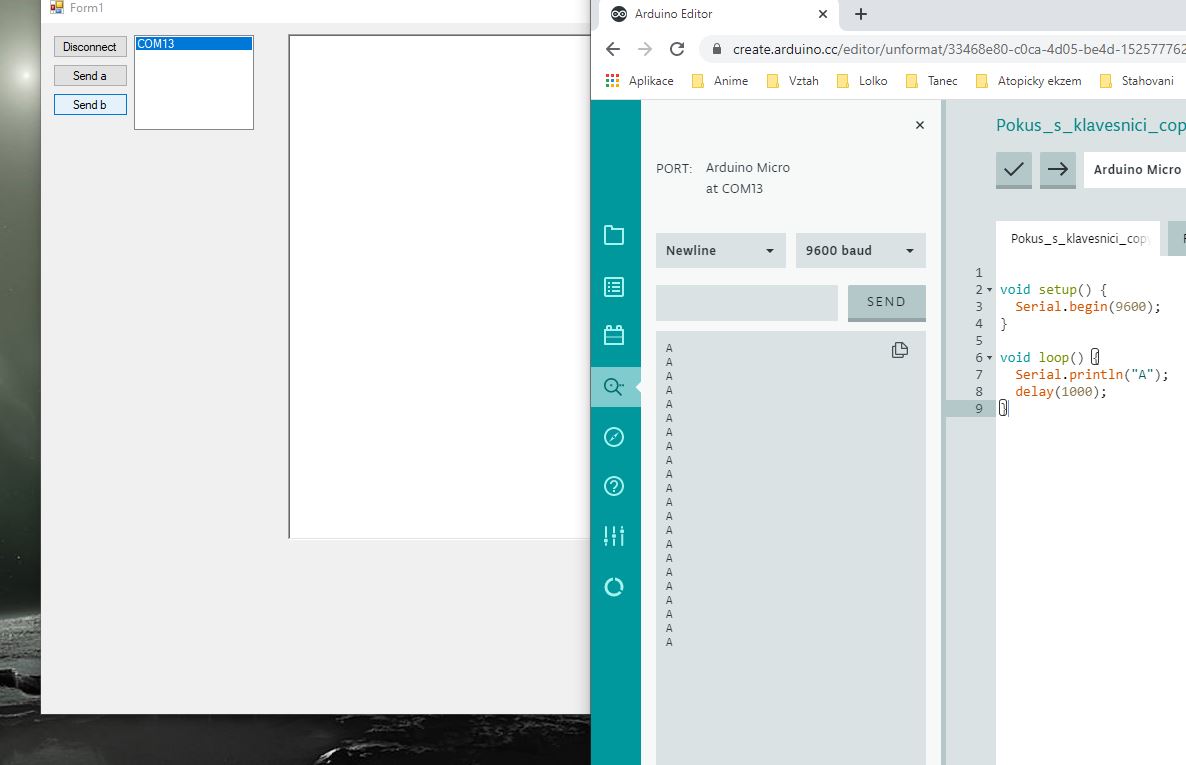
Task: Click the serial monitor message input field
Action: tap(746, 302)
